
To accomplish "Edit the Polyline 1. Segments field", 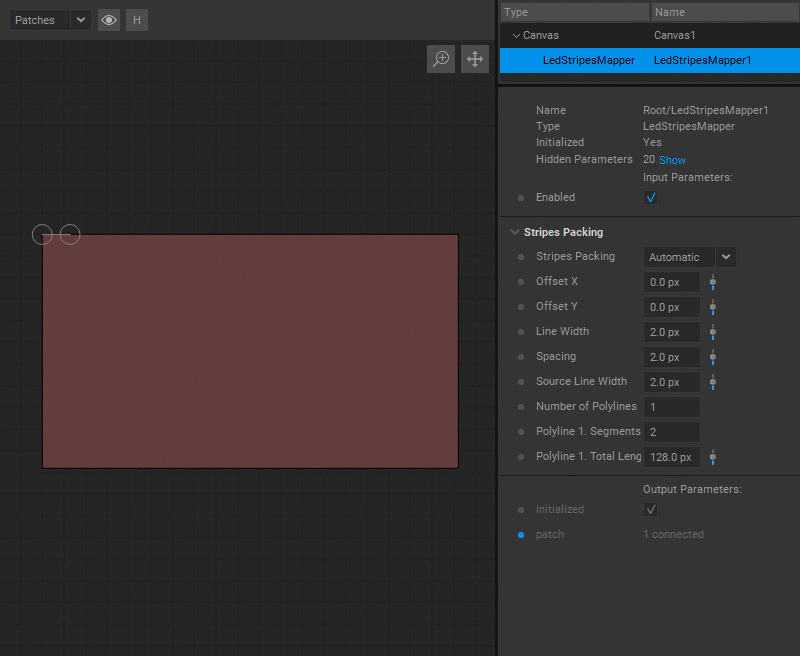I will [671, 432].
